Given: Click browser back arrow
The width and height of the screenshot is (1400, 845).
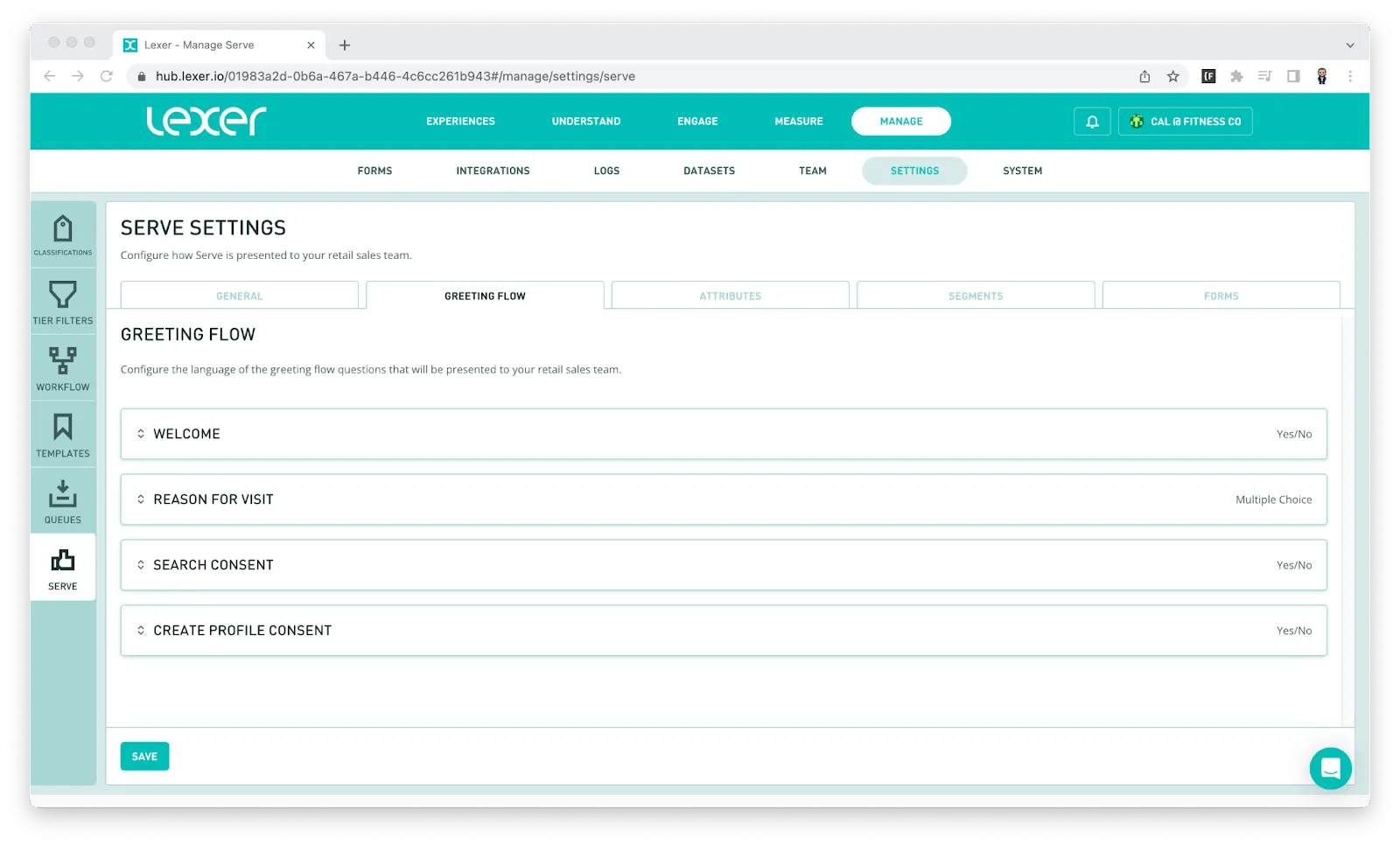Looking at the screenshot, I should (x=50, y=76).
